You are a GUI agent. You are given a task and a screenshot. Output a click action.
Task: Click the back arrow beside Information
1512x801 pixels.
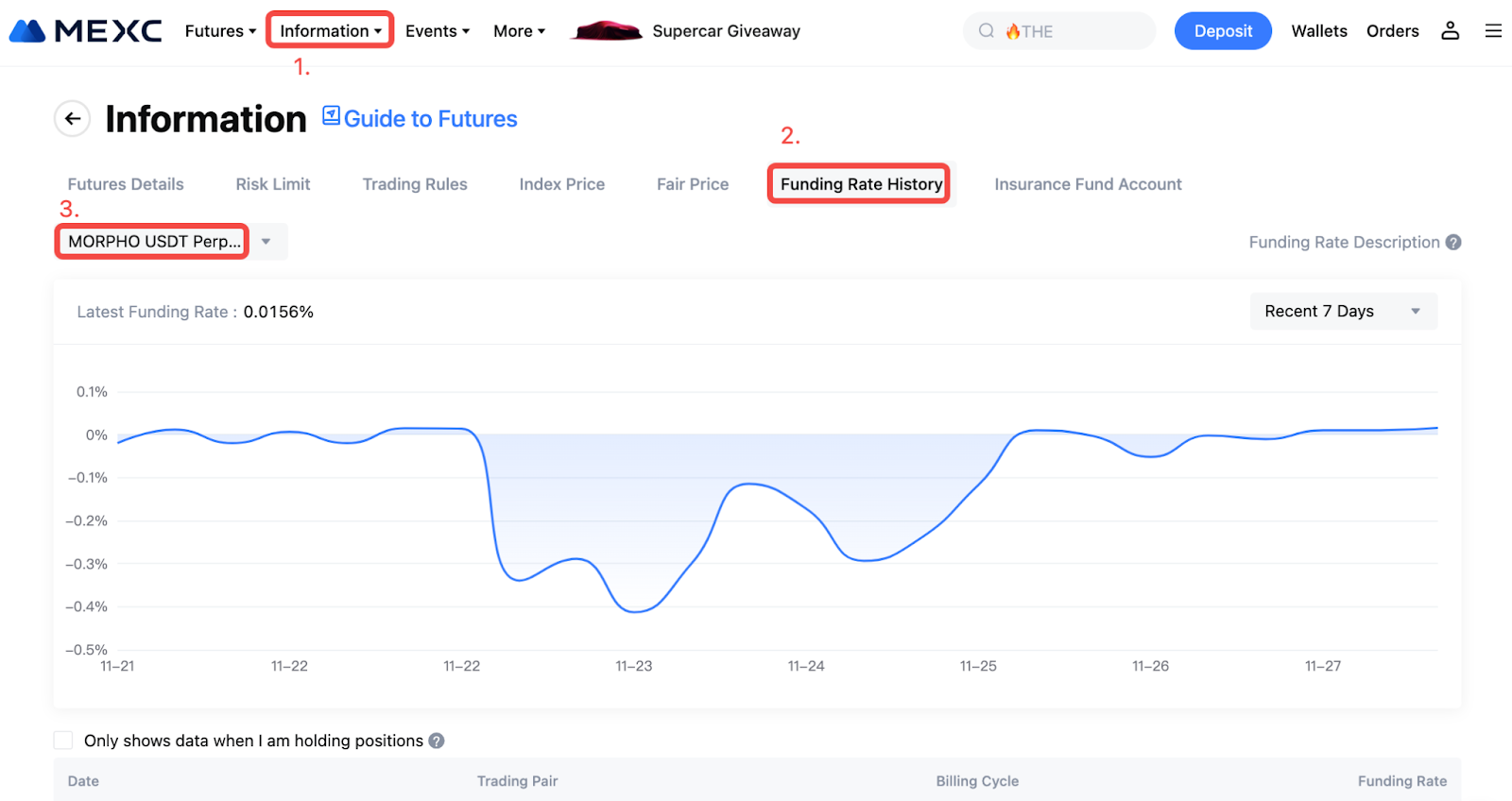tap(73, 119)
